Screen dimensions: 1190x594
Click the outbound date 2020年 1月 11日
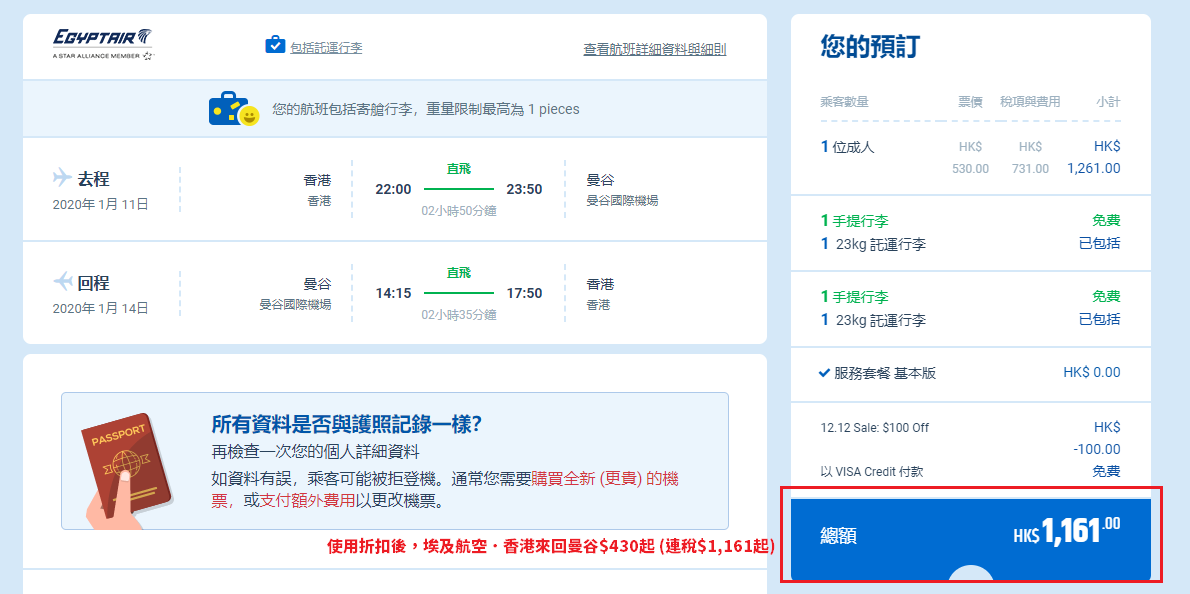[x=100, y=204]
